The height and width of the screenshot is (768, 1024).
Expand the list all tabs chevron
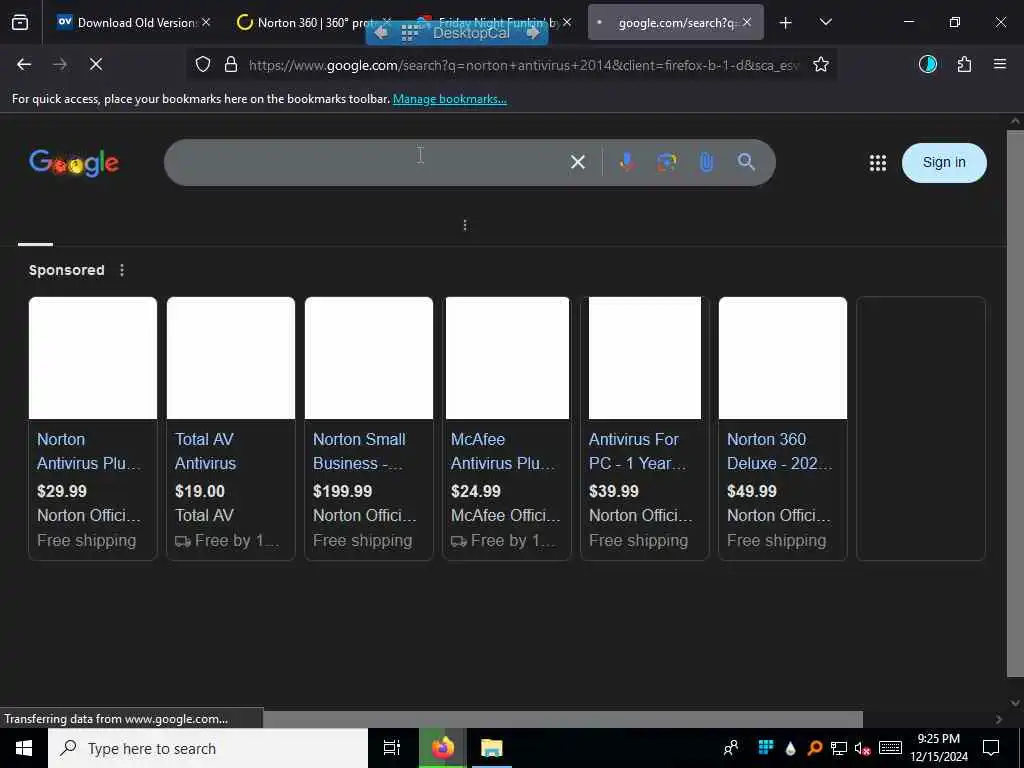click(x=825, y=22)
